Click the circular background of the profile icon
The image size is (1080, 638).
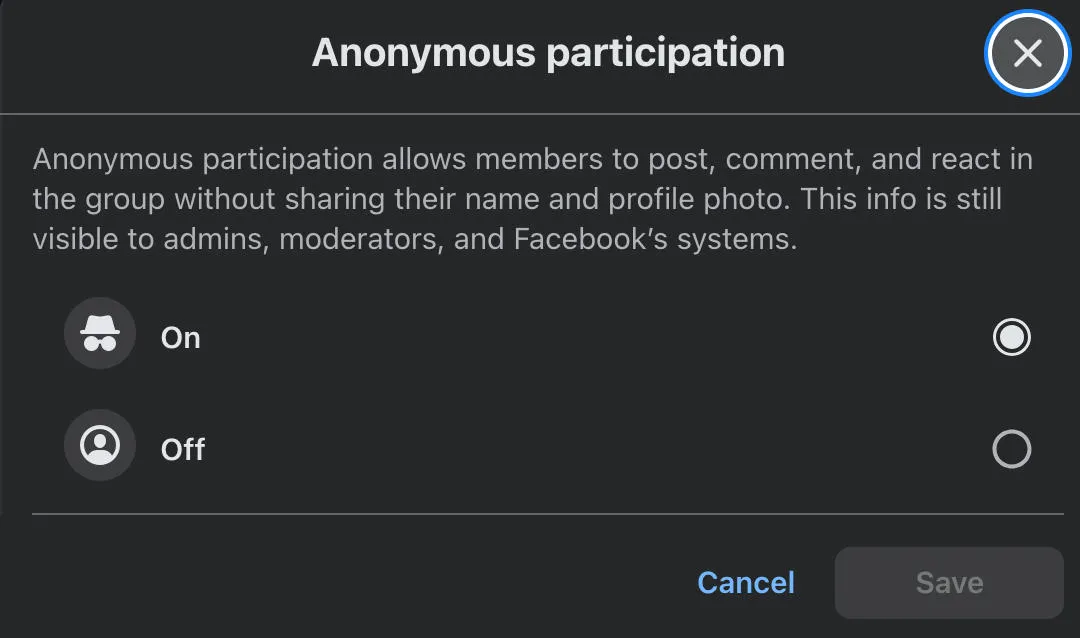tap(100, 445)
